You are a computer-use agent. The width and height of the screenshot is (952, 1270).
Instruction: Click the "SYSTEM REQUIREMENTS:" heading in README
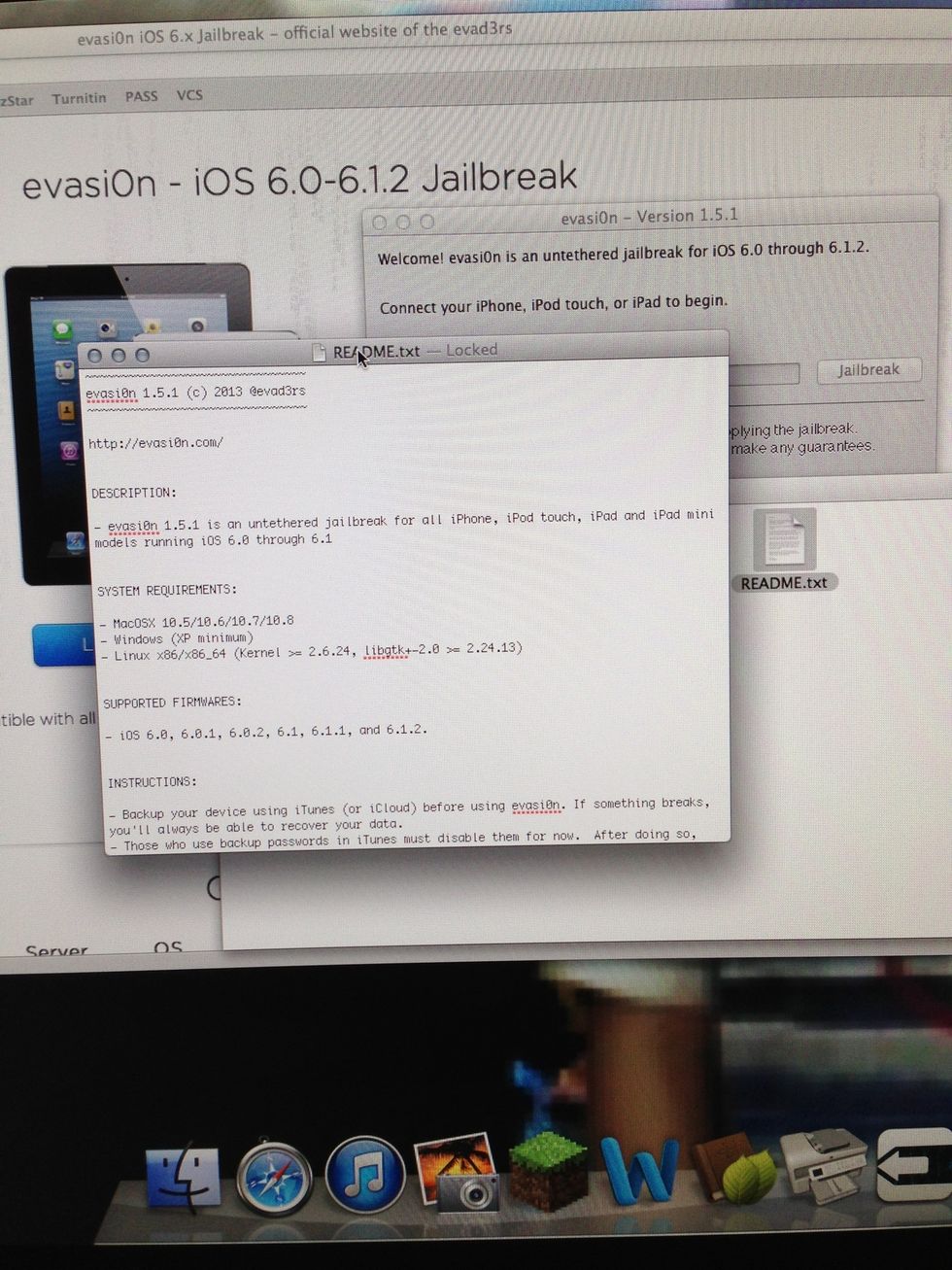(167, 590)
